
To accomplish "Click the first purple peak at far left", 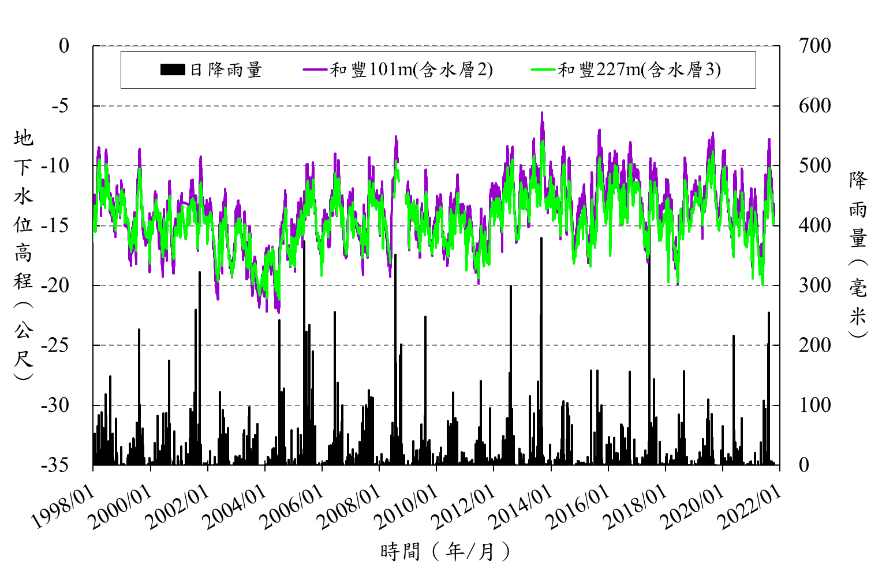I will (x=98, y=149).
